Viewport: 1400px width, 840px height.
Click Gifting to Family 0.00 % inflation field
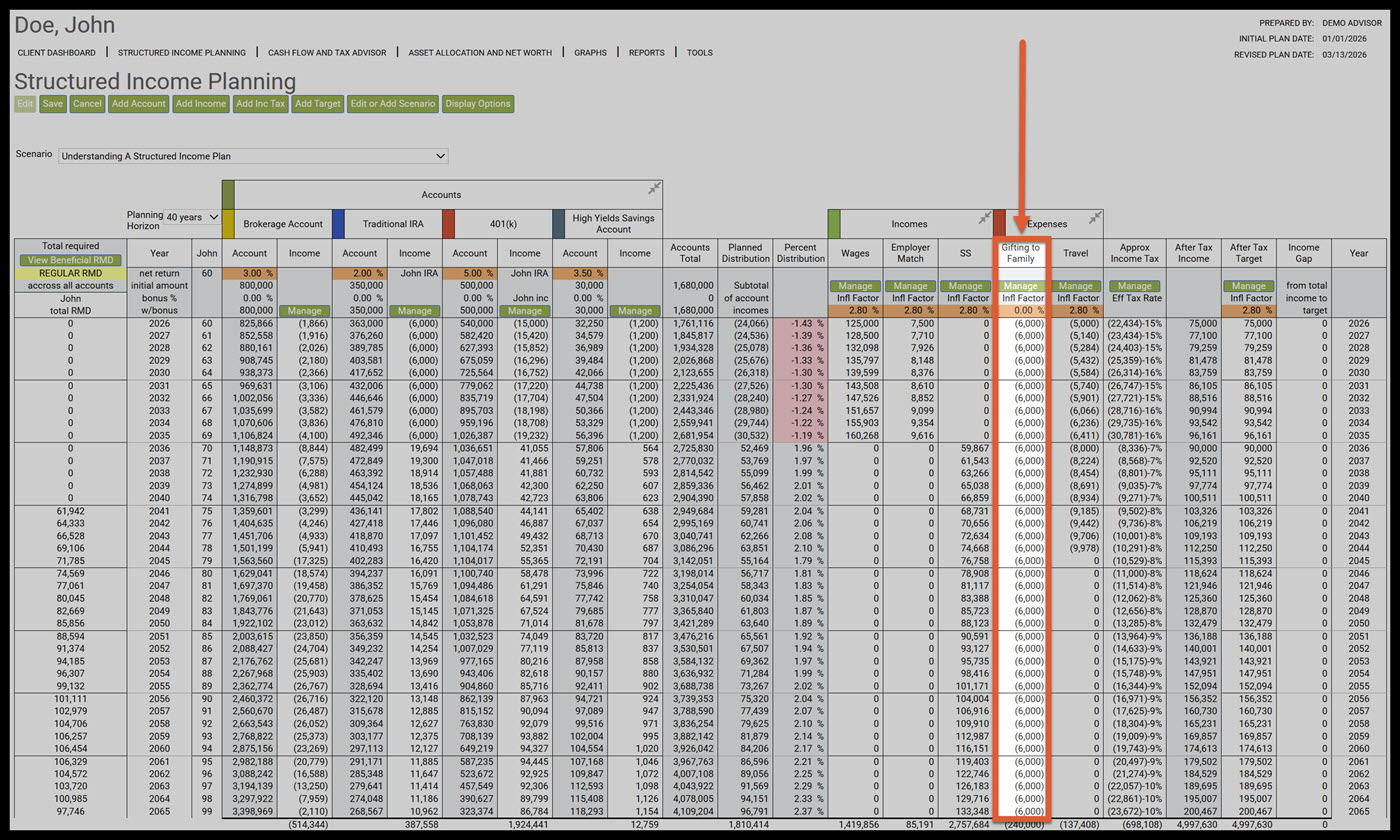pos(1021,311)
